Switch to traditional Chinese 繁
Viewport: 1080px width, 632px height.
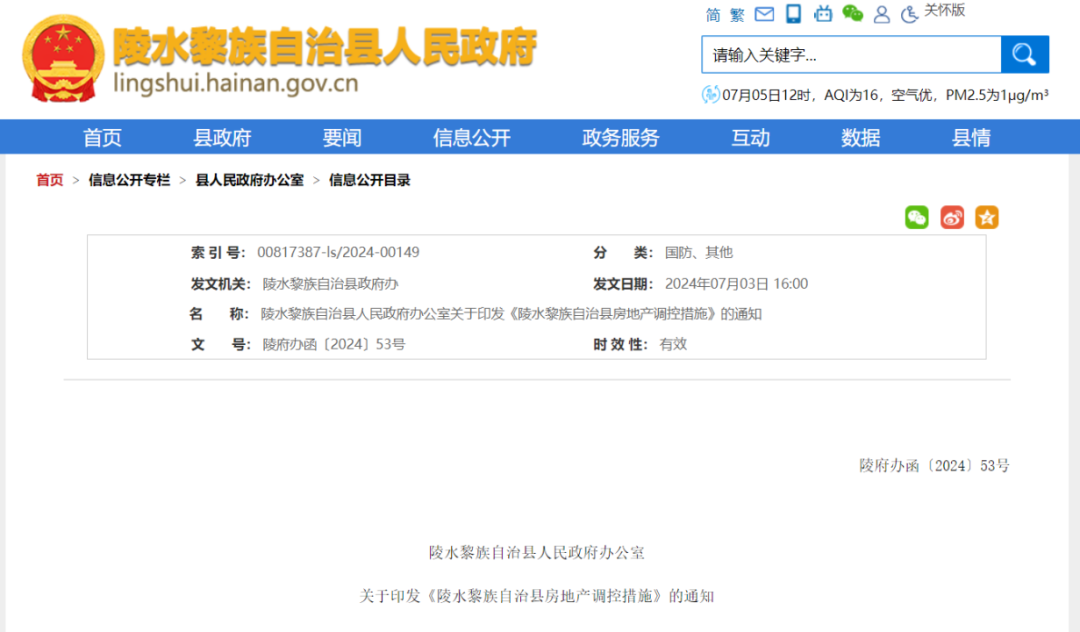click(x=736, y=13)
